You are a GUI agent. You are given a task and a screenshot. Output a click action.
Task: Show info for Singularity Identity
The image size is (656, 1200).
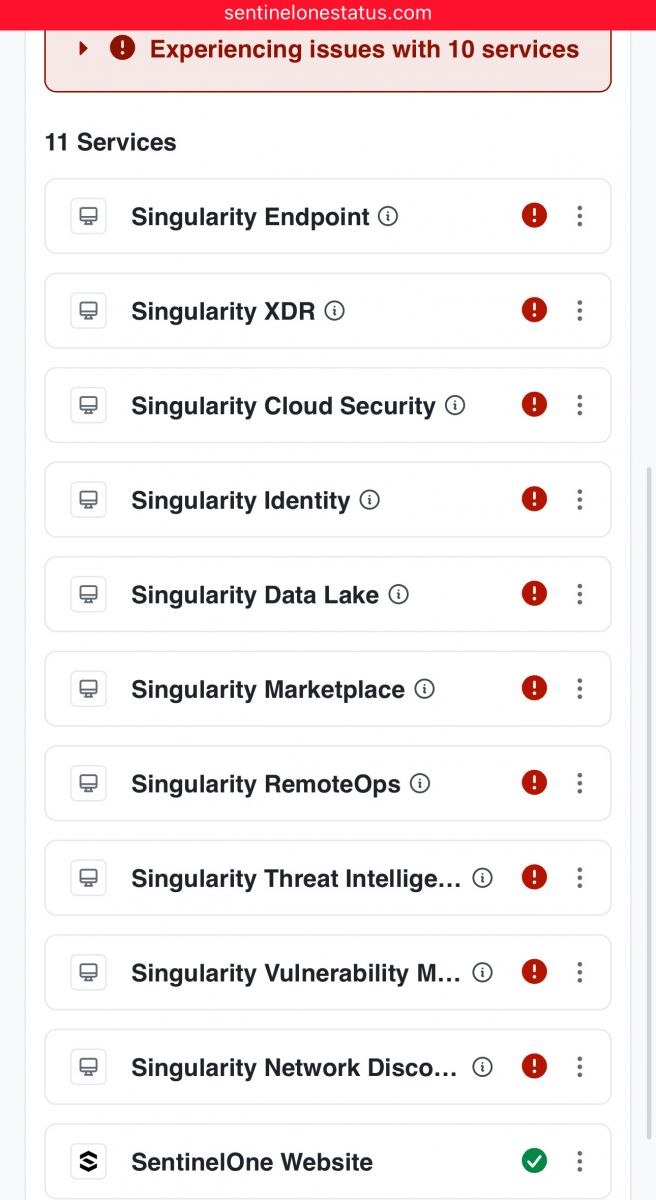pos(370,500)
